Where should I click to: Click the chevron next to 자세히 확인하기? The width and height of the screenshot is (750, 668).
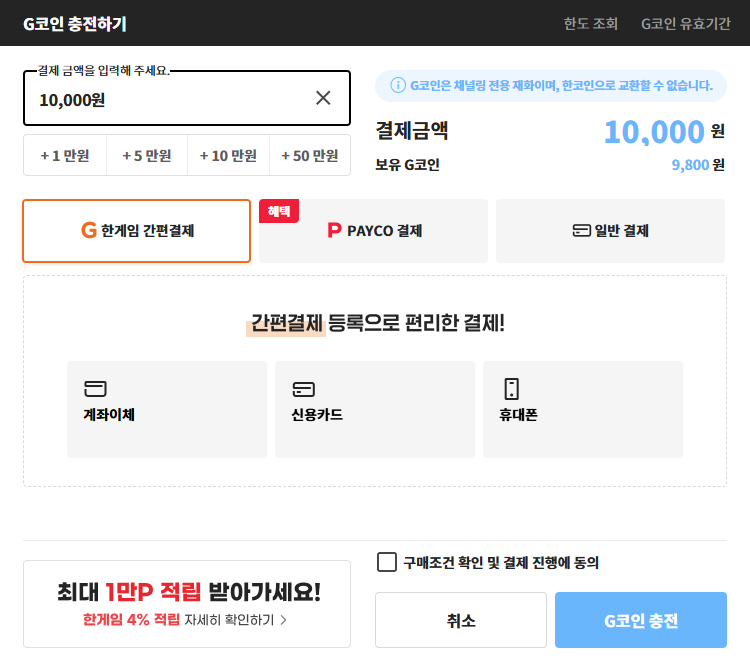(284, 620)
